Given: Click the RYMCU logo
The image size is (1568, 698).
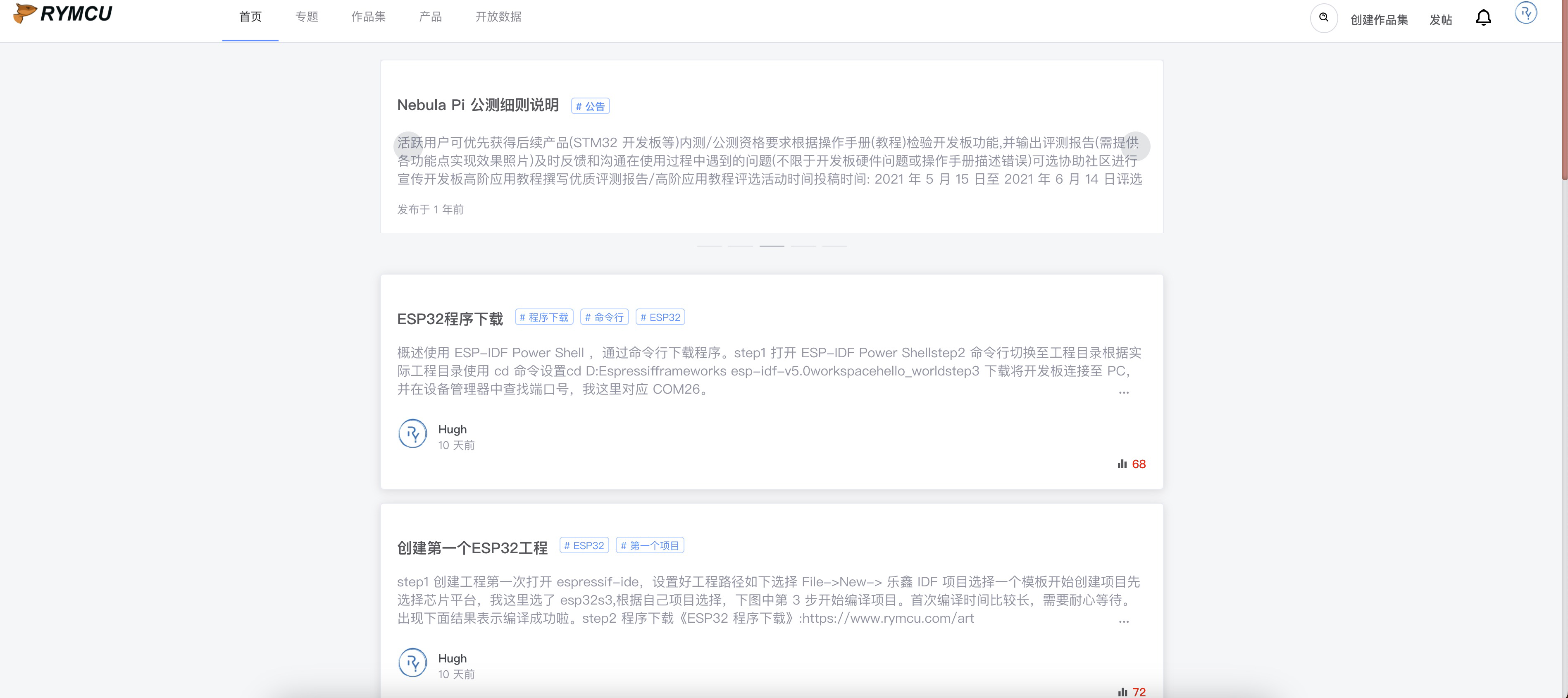Looking at the screenshot, I should pos(63,13).
